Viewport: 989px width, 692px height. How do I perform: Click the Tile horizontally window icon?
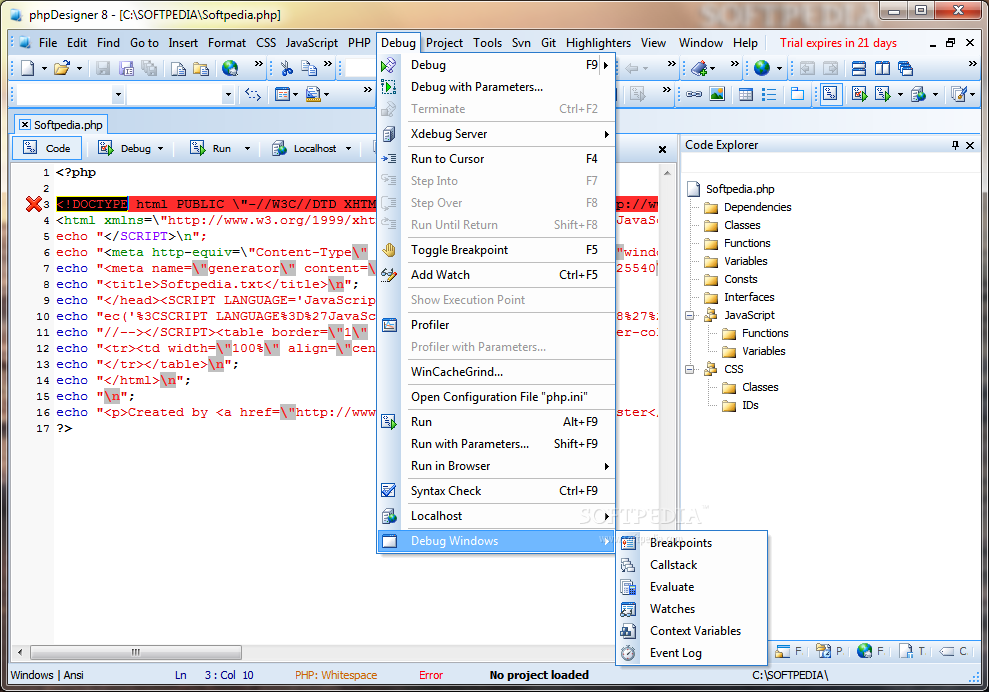858,68
